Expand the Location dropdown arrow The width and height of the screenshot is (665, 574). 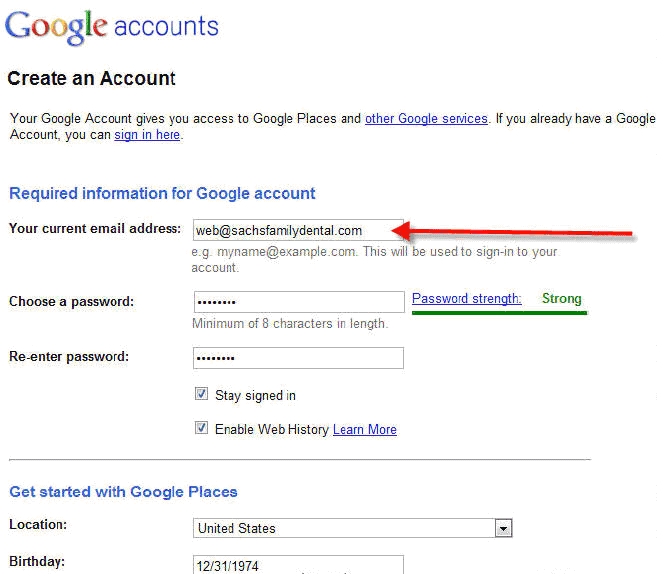(x=503, y=529)
